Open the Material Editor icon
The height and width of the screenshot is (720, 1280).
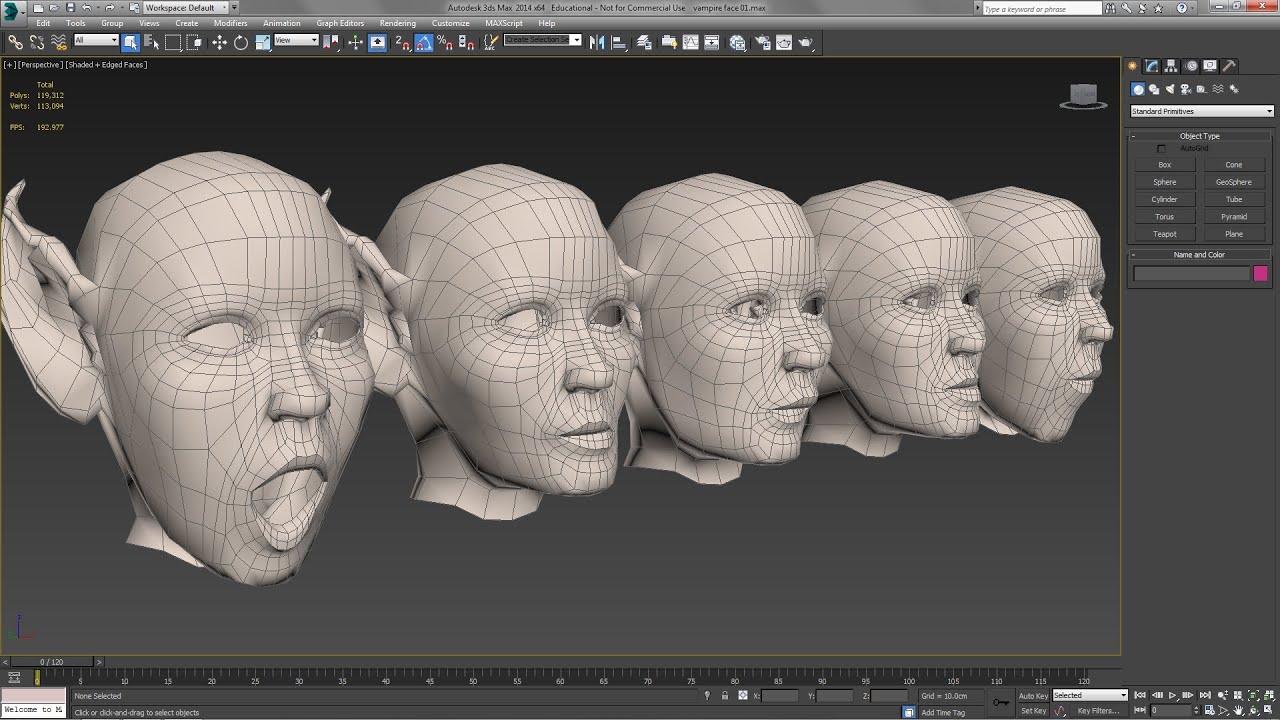coord(737,42)
